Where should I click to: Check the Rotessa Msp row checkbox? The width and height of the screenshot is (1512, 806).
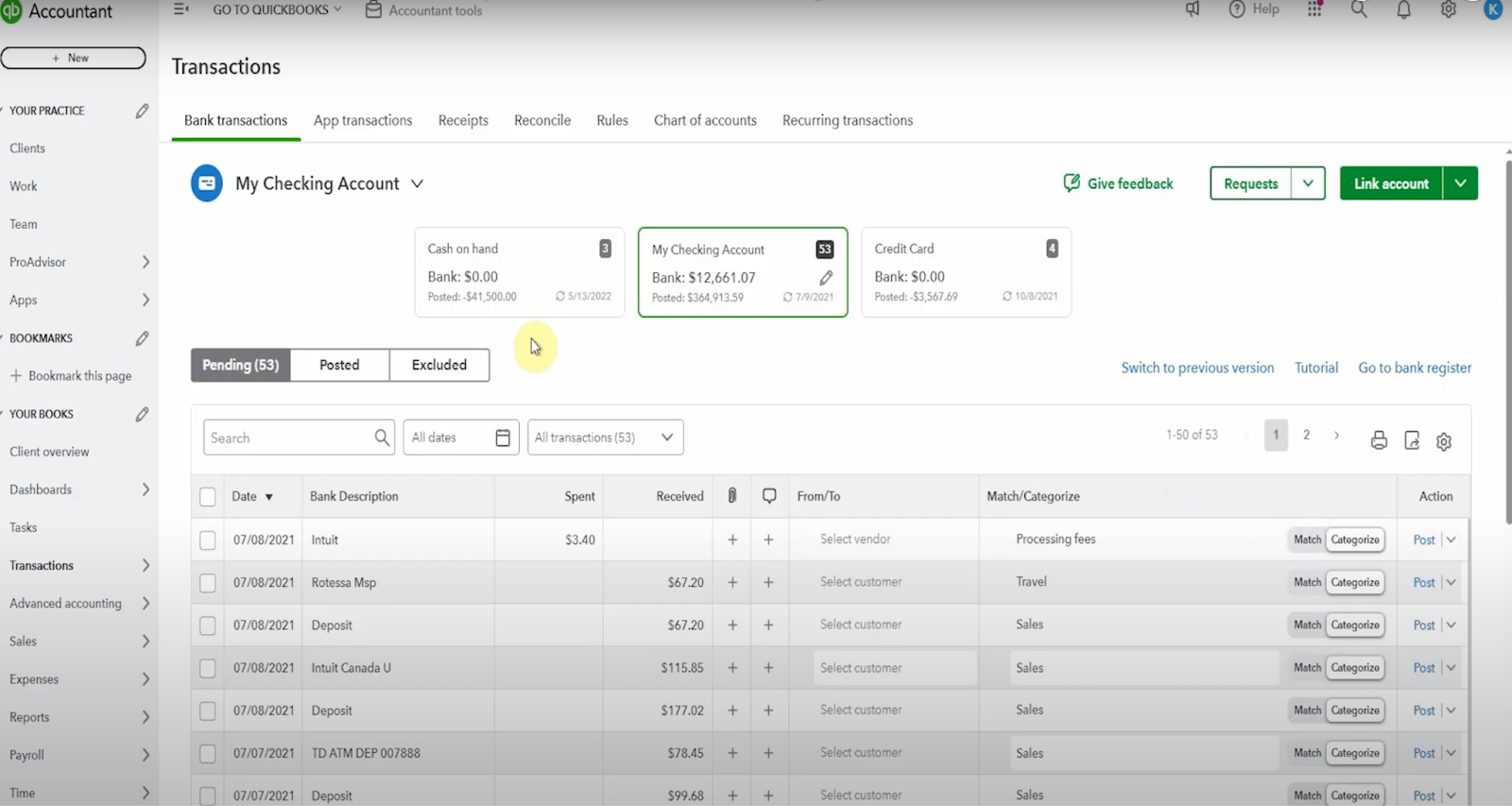(x=208, y=583)
